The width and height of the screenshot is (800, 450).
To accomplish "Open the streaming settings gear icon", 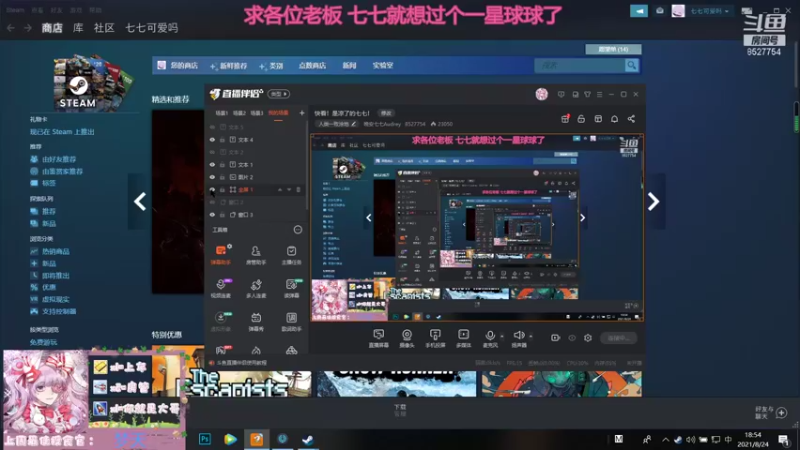I will pos(588,338).
